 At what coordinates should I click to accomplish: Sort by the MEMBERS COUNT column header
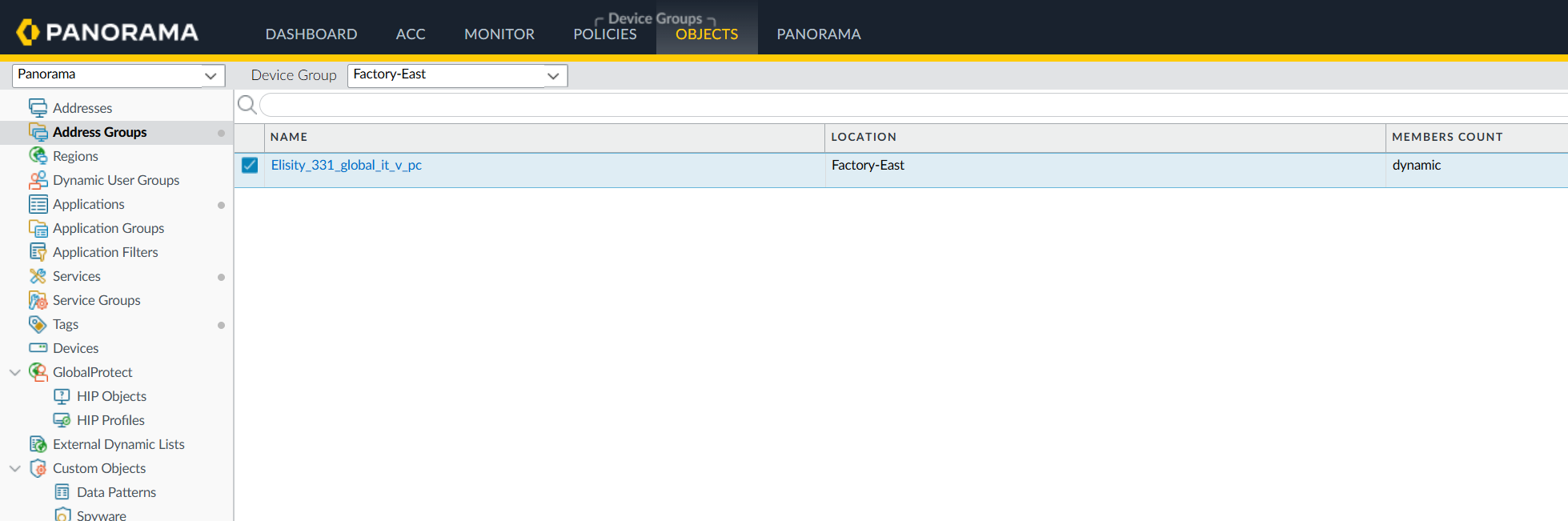(x=1446, y=137)
